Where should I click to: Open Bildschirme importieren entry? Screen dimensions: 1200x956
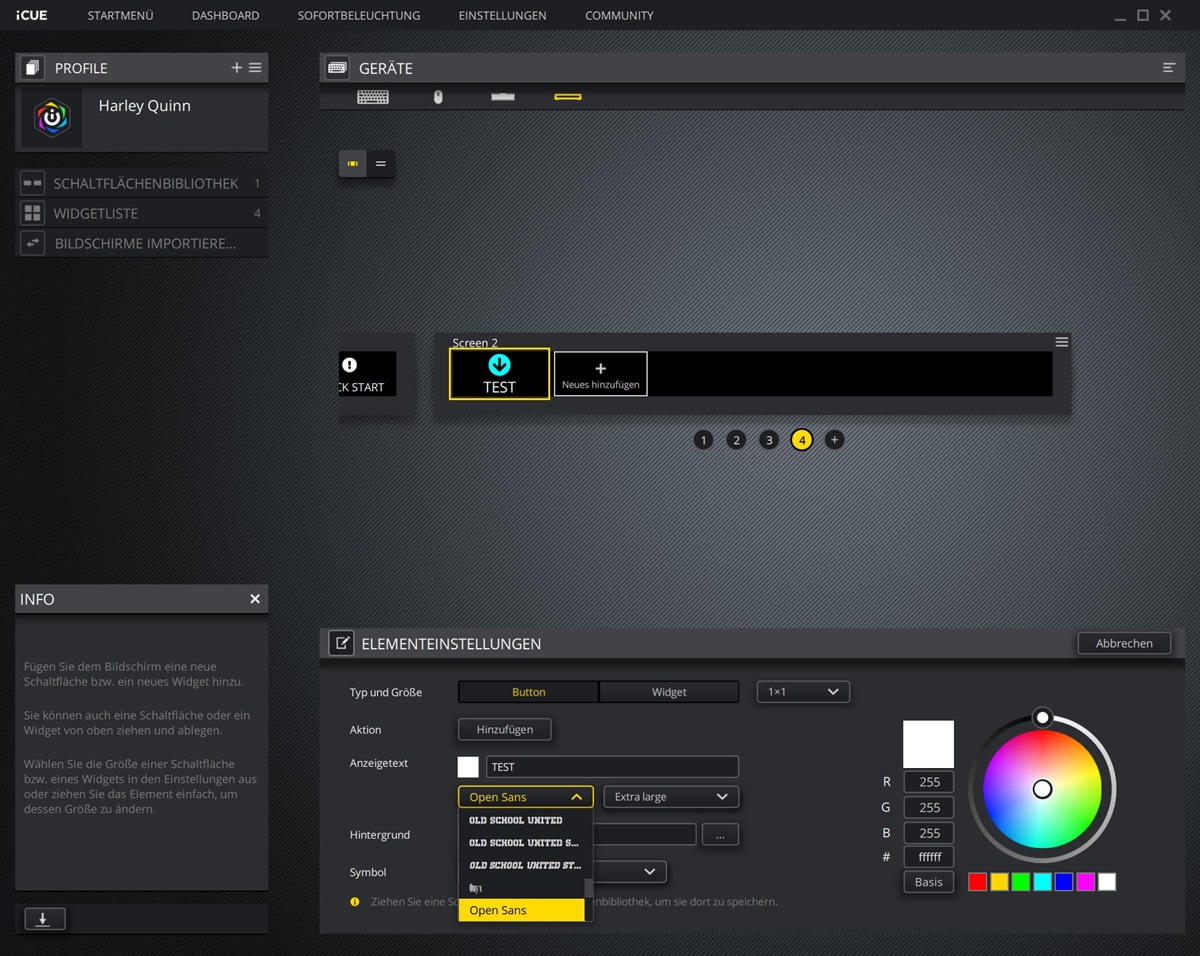tap(141, 243)
